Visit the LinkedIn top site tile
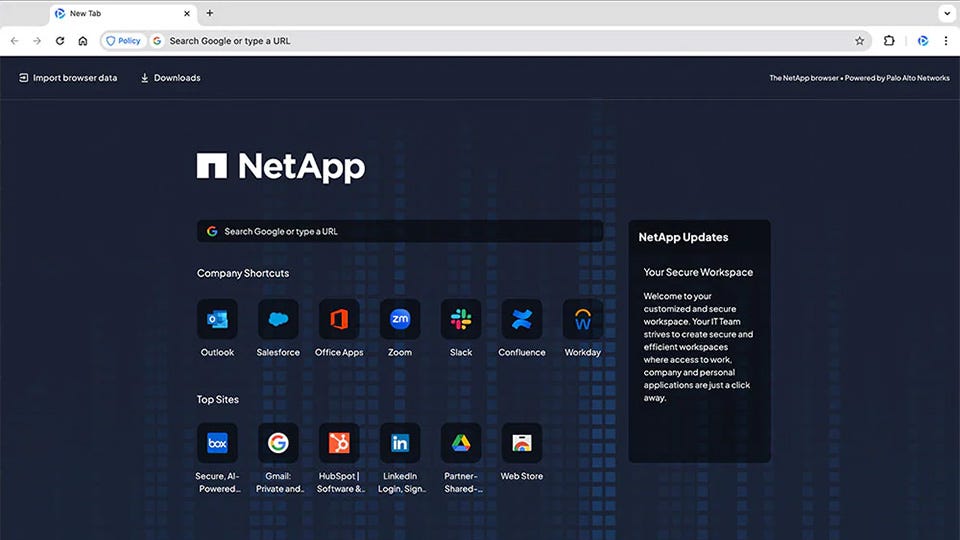 (x=400, y=443)
